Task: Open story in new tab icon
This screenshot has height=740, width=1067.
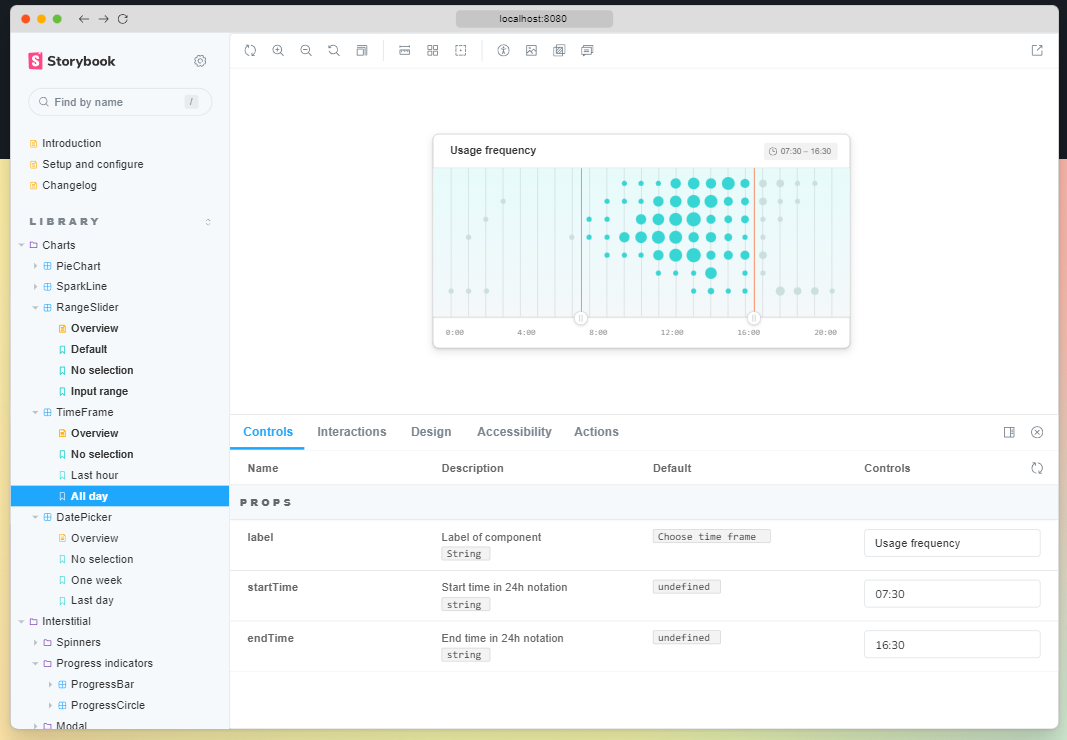Action: coord(1037,50)
